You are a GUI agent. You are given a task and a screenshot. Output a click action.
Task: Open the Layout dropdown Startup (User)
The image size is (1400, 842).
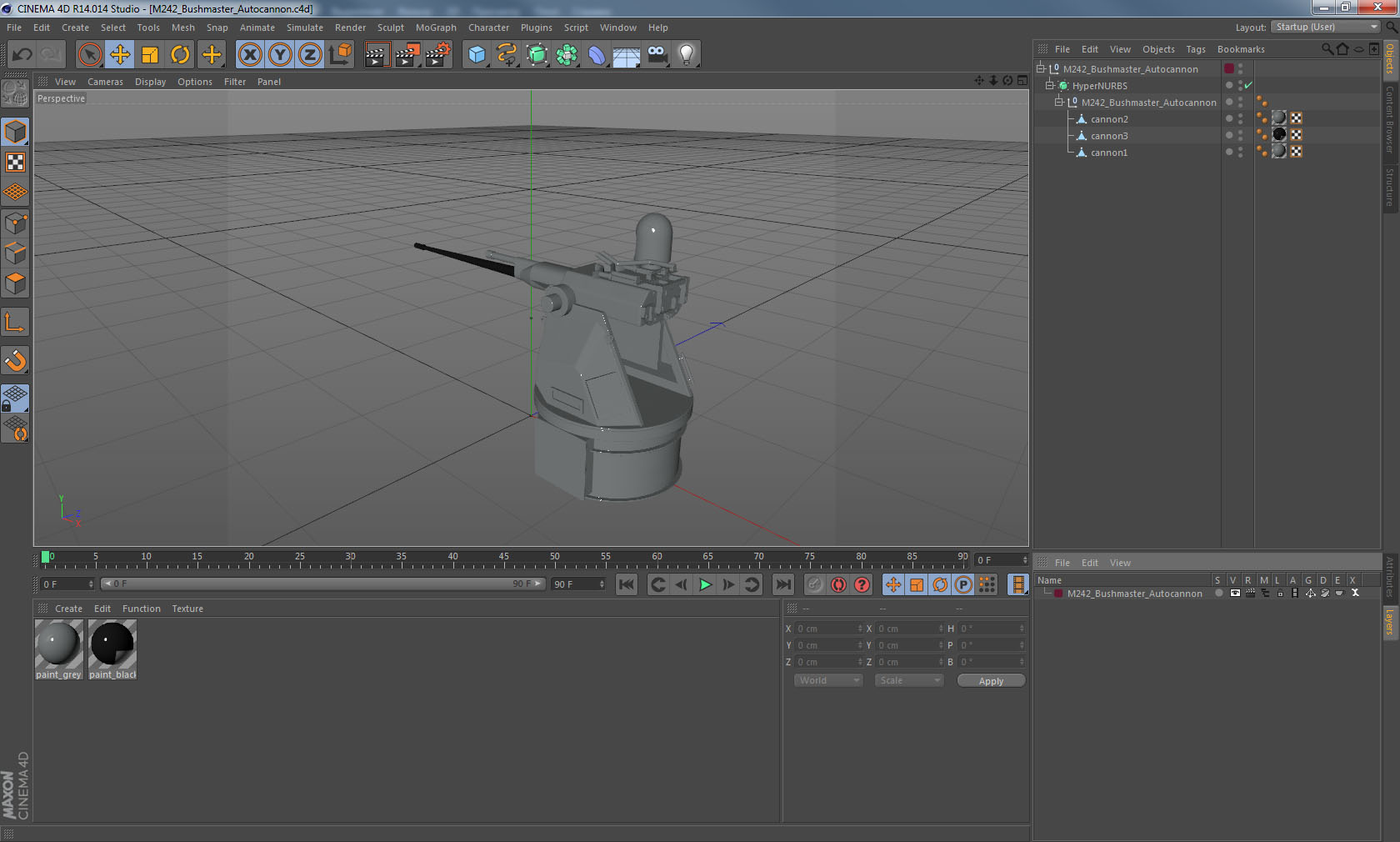[1327, 27]
